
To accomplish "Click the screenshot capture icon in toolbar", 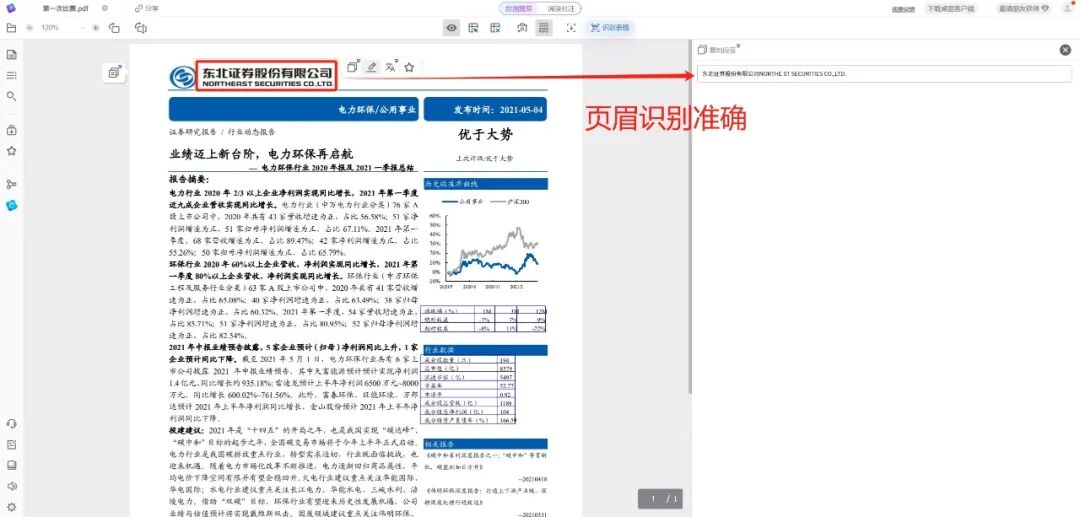I will (522, 28).
